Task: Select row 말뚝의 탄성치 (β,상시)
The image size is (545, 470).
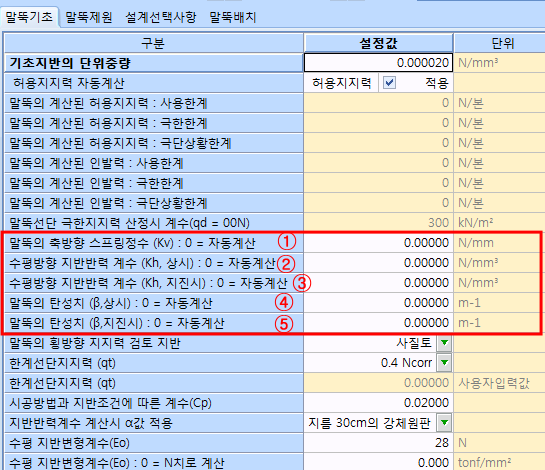Action: 153,303
